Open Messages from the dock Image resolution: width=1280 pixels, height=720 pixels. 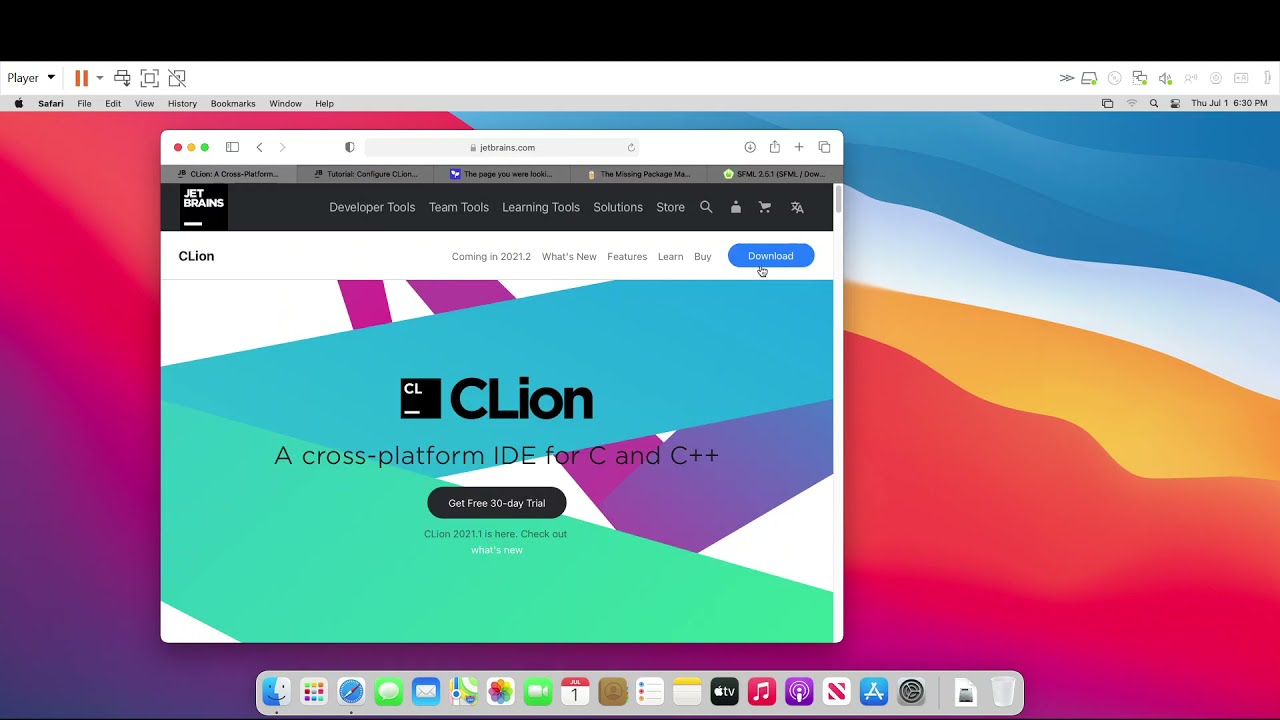pos(388,691)
